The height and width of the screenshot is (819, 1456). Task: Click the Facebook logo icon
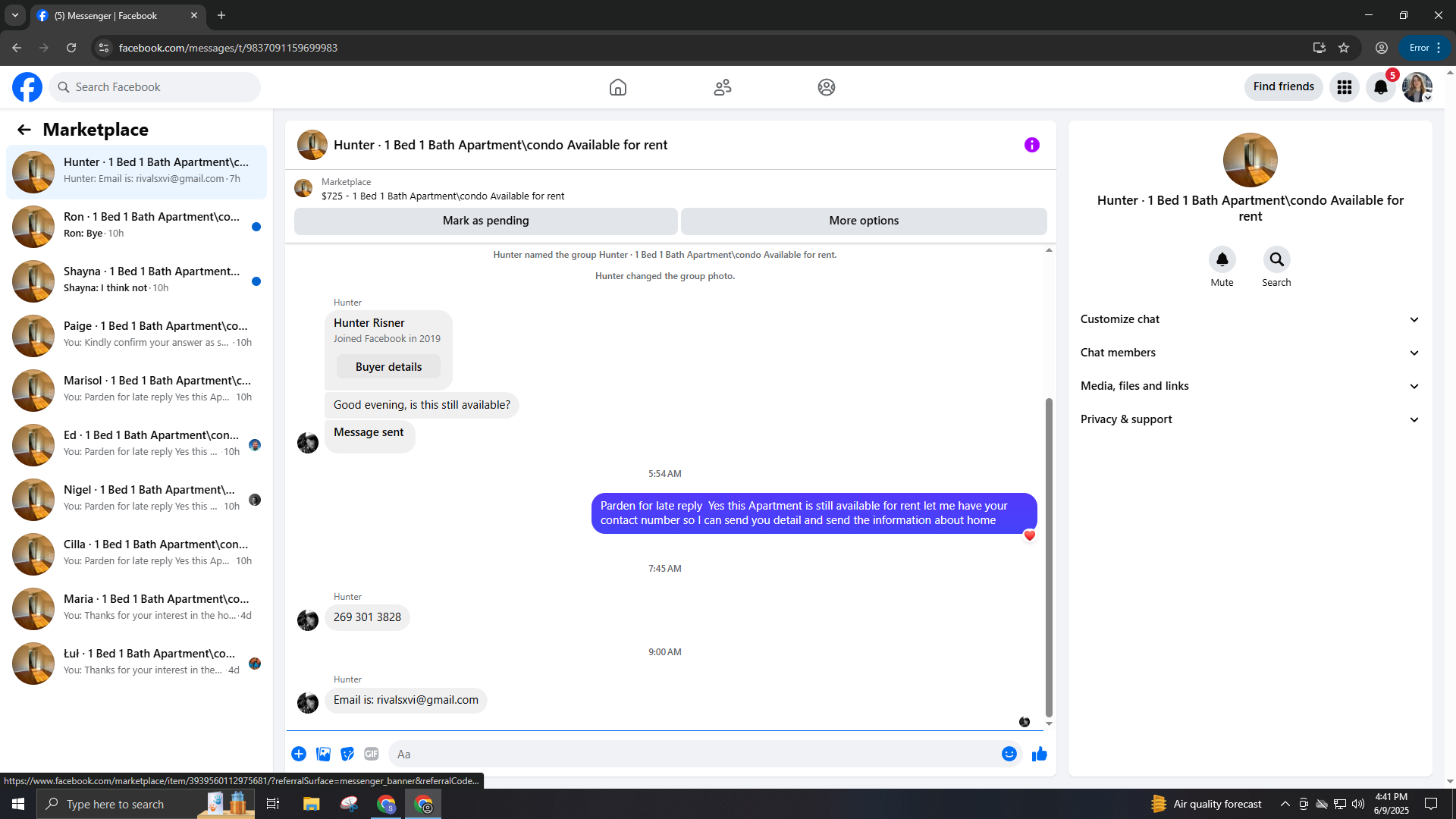[x=27, y=87]
